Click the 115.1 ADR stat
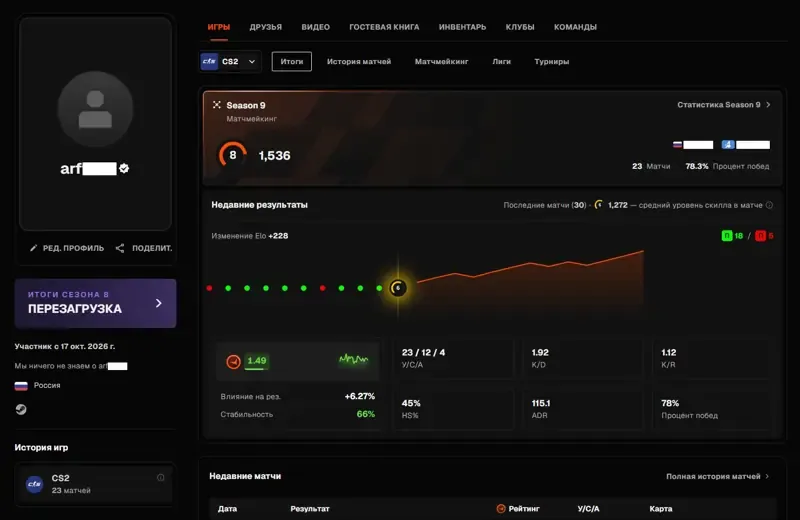Image resolution: width=800 pixels, height=520 pixels. (x=540, y=409)
